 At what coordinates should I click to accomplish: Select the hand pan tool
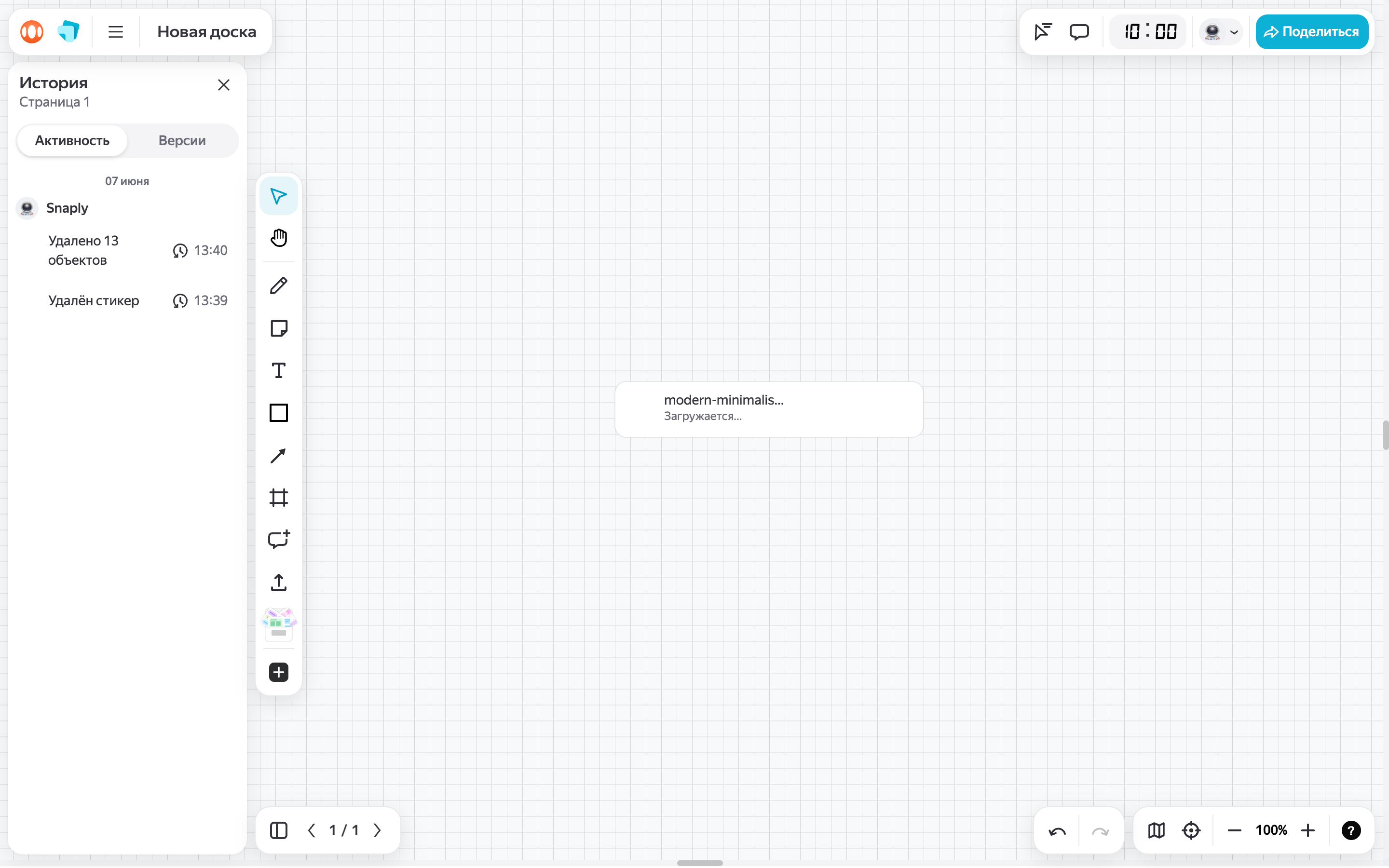(x=278, y=238)
